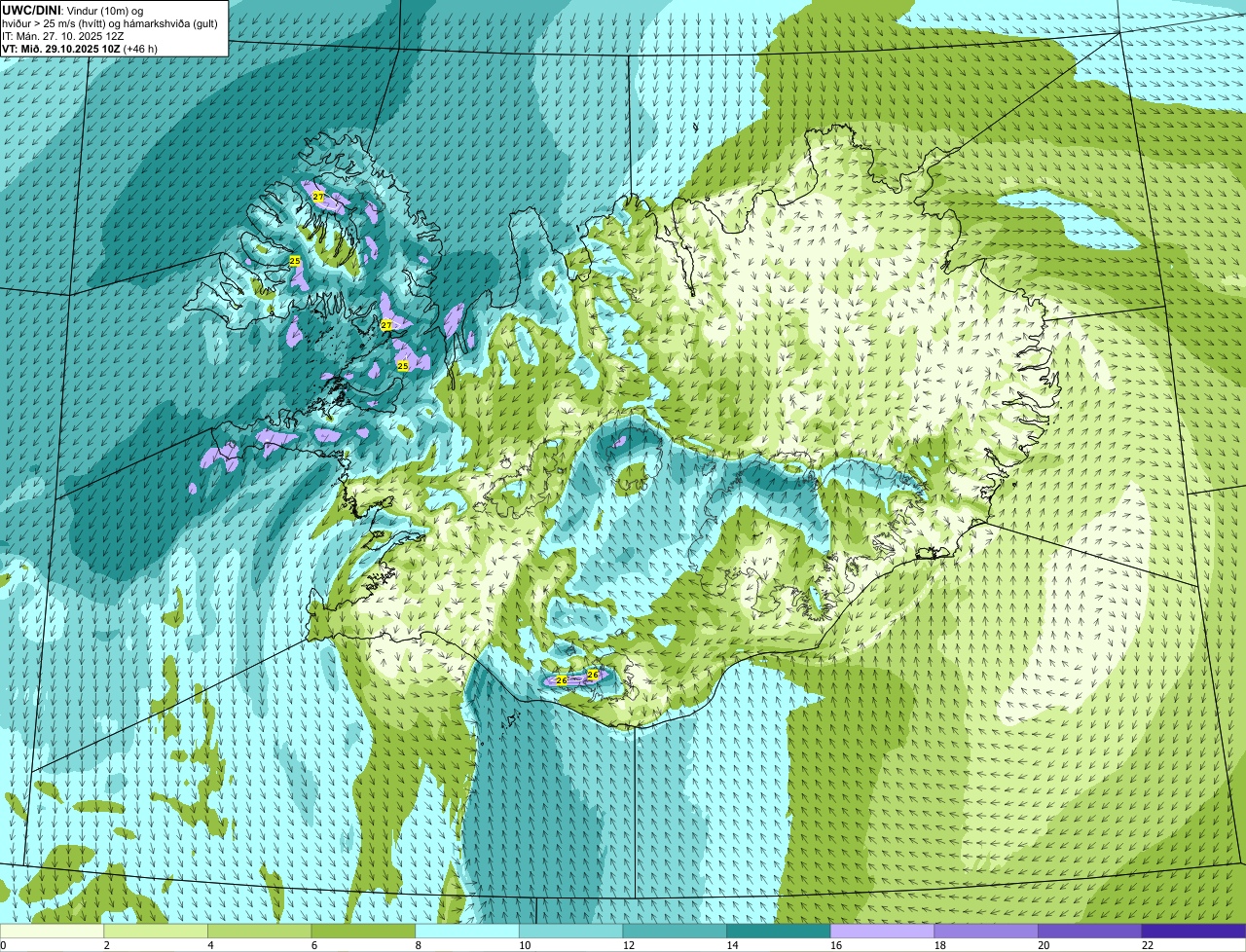1246x952 pixels.
Task: Pick the dark purple legend swatch above 22 m/s
Action: (1193, 931)
